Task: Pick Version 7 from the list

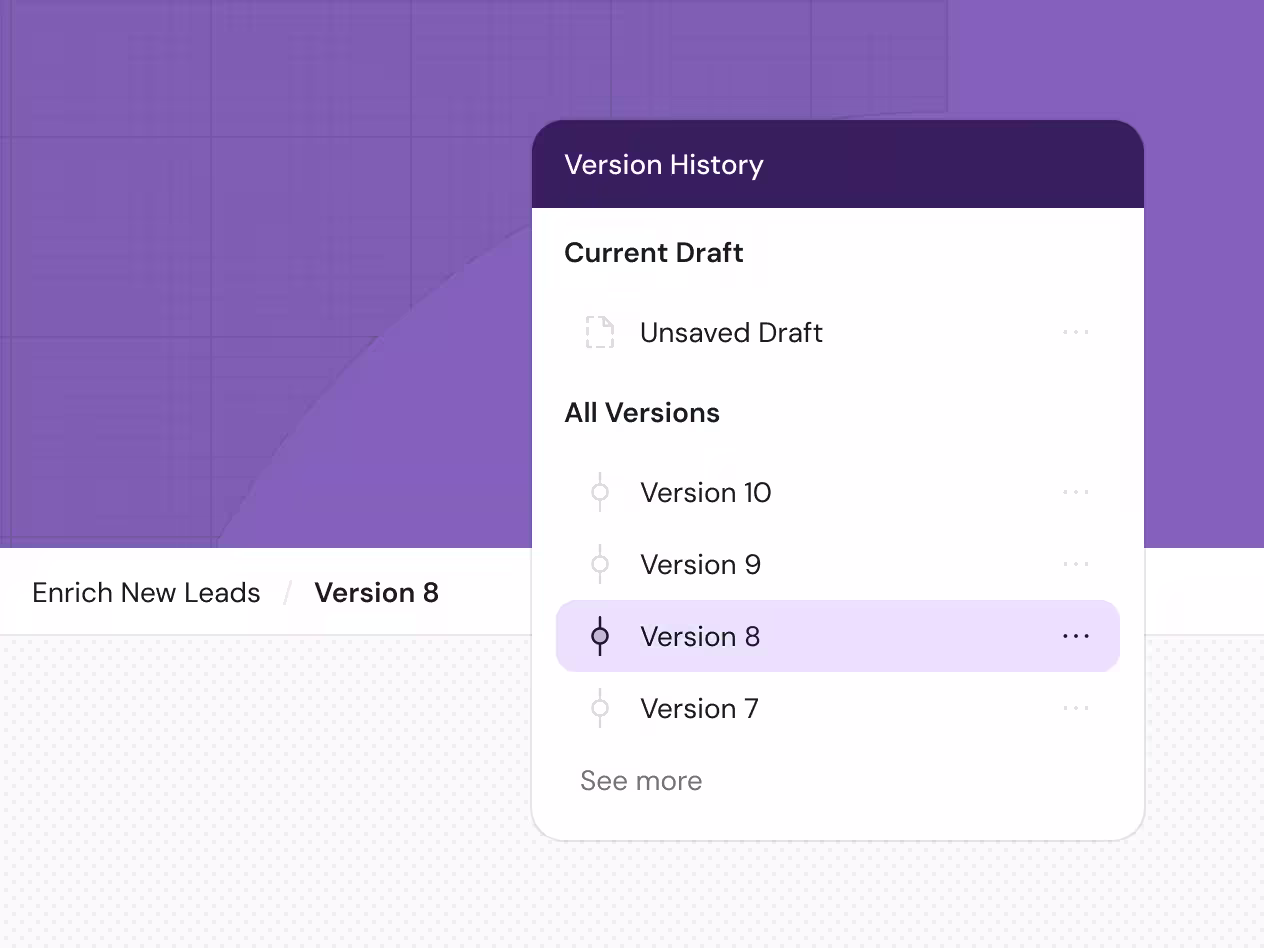Action: click(838, 708)
